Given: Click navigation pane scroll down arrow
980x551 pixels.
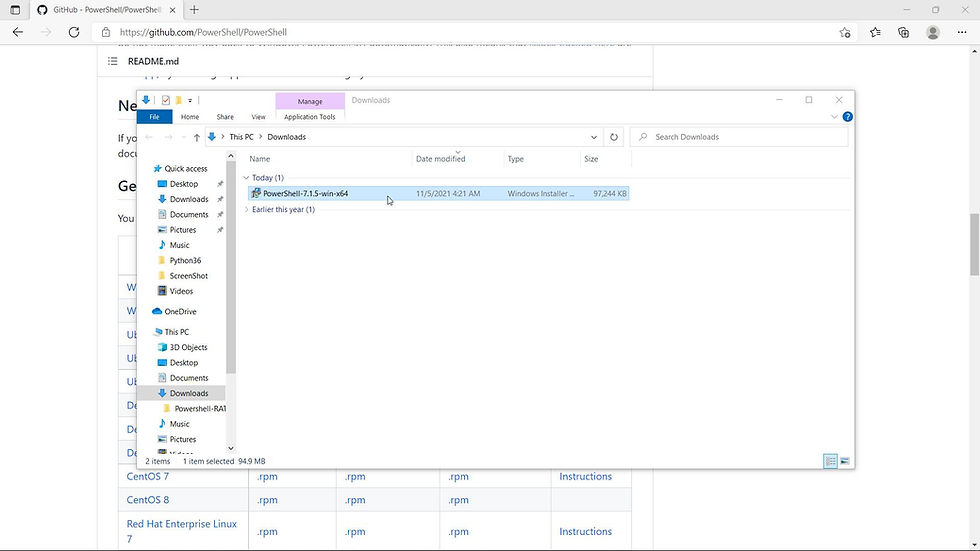Looking at the screenshot, I should click(x=231, y=448).
